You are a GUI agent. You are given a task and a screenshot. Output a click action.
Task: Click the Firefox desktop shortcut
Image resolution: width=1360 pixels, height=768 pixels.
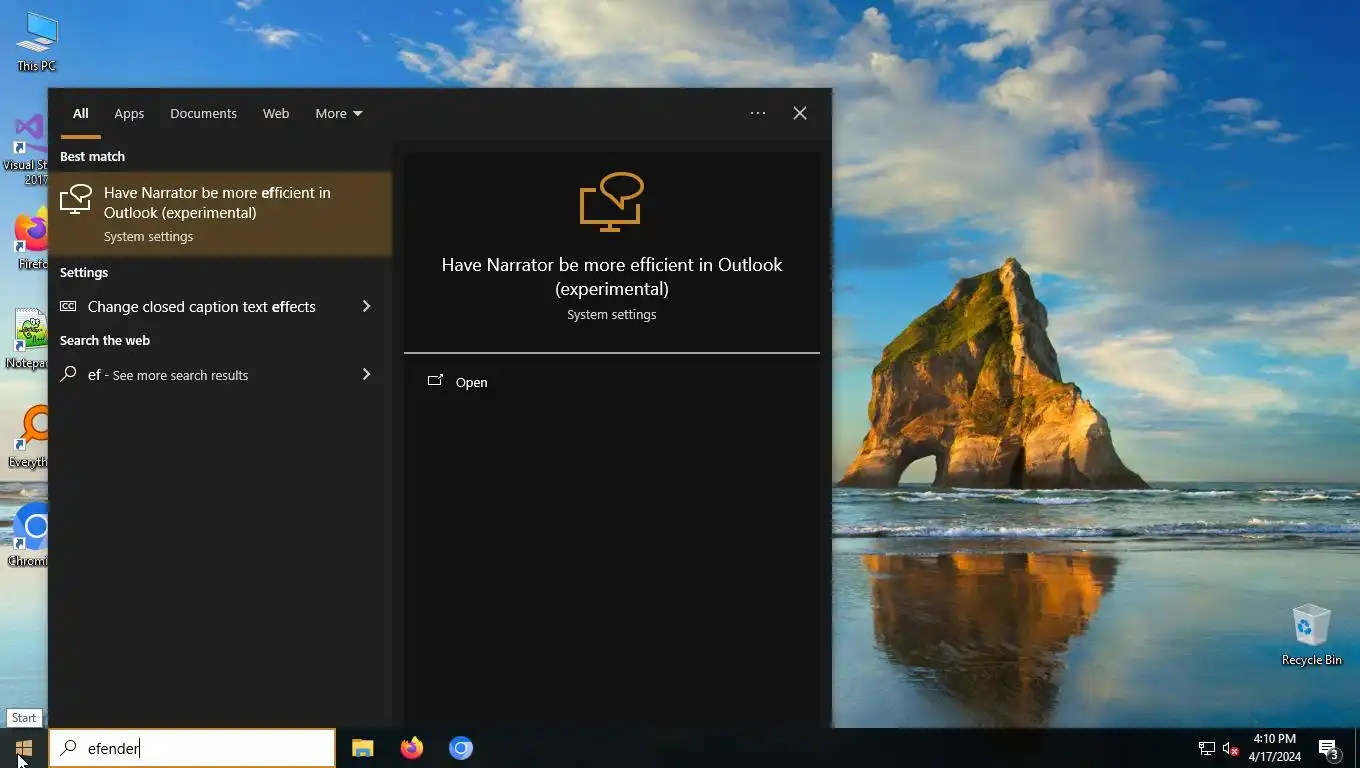[30, 240]
